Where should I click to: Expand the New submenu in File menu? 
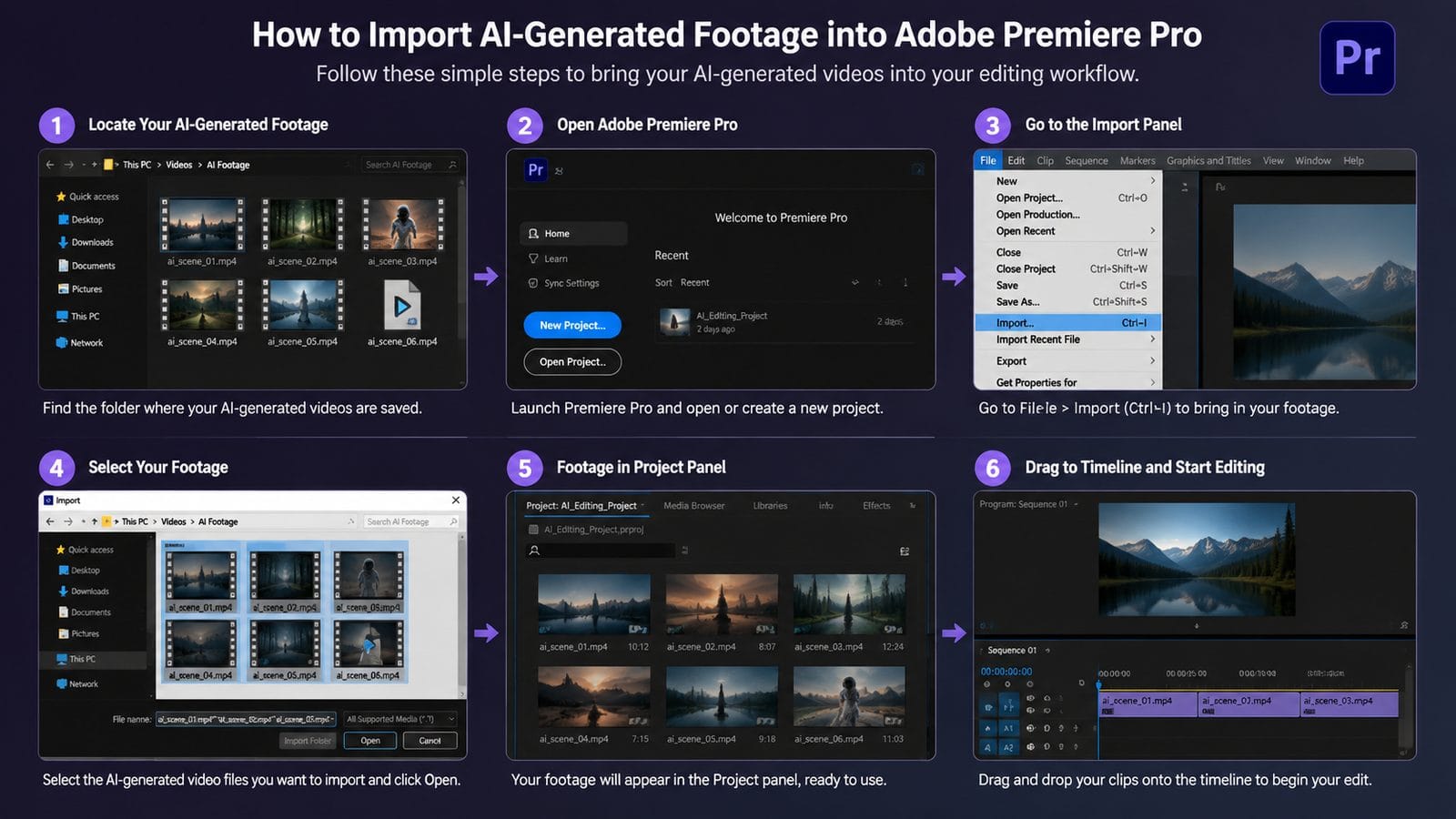[1153, 181]
